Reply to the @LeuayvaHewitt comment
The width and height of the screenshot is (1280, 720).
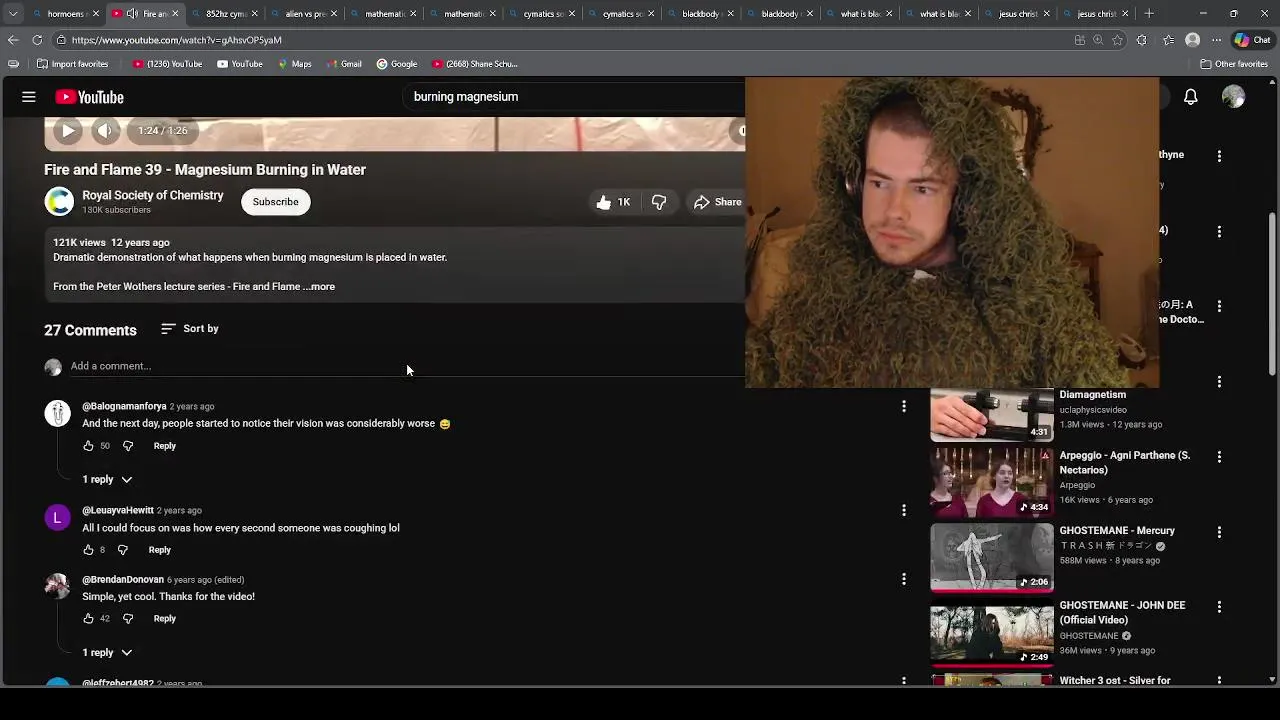click(x=160, y=550)
